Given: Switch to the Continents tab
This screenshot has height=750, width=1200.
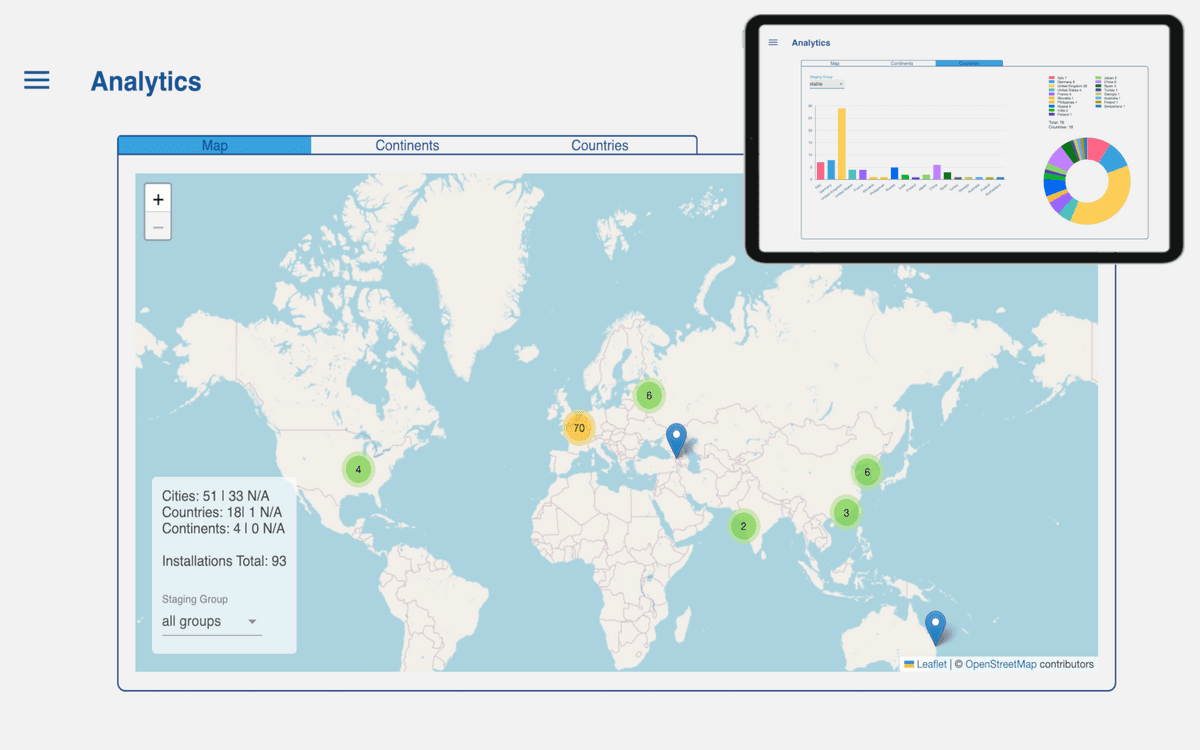Looking at the screenshot, I should coord(408,145).
